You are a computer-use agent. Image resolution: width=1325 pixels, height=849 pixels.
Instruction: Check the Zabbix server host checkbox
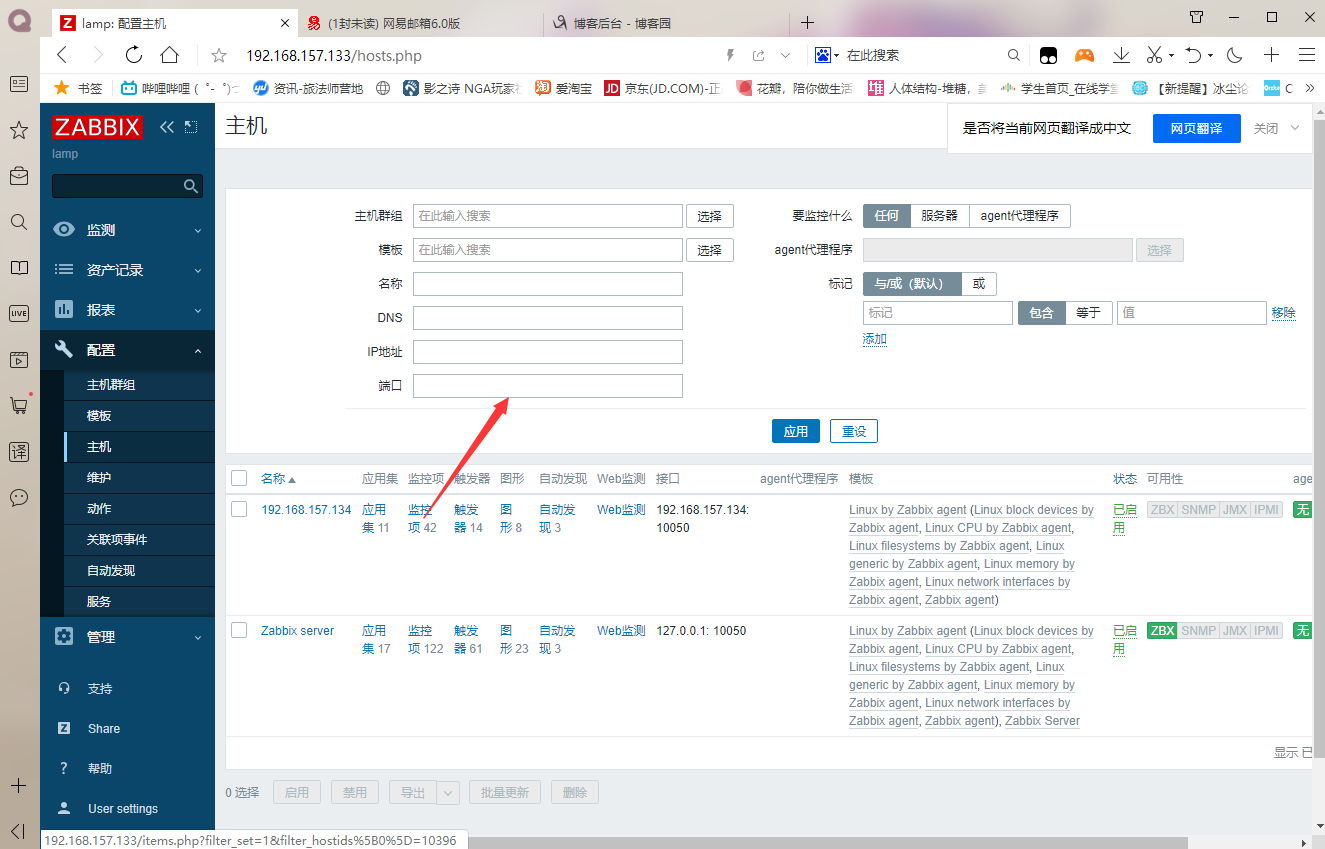click(239, 630)
